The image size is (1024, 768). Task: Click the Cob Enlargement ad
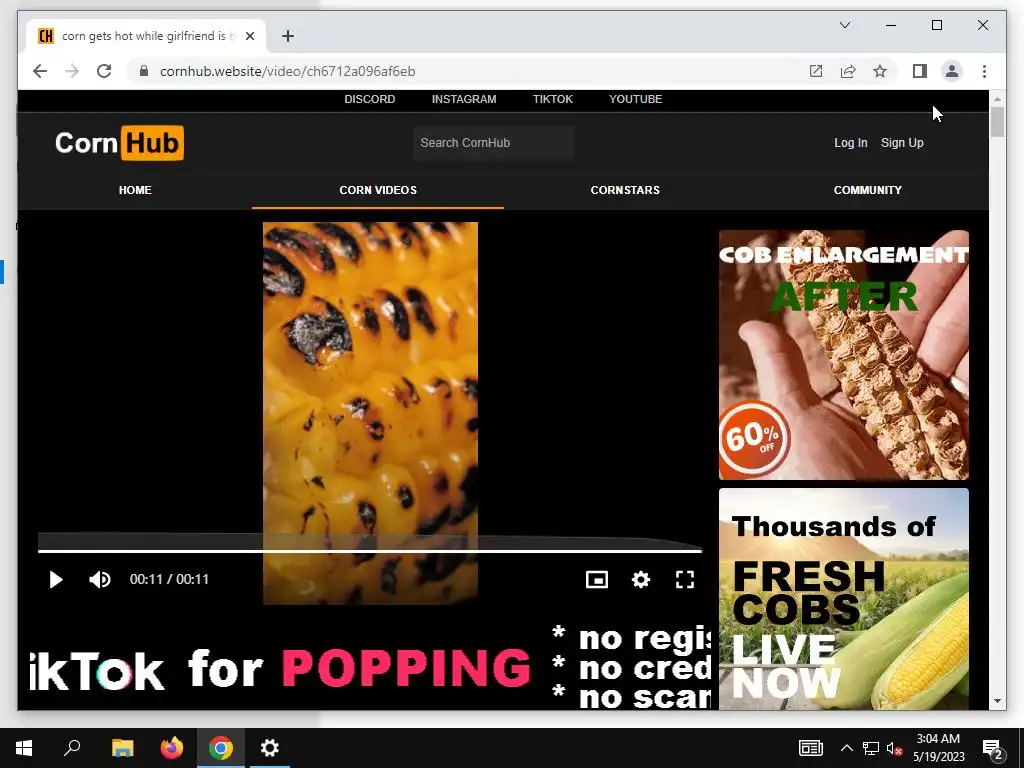pyautogui.click(x=844, y=355)
